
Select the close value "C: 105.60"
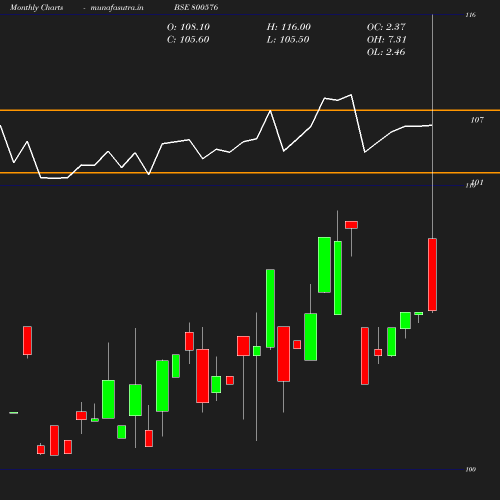tap(188, 40)
